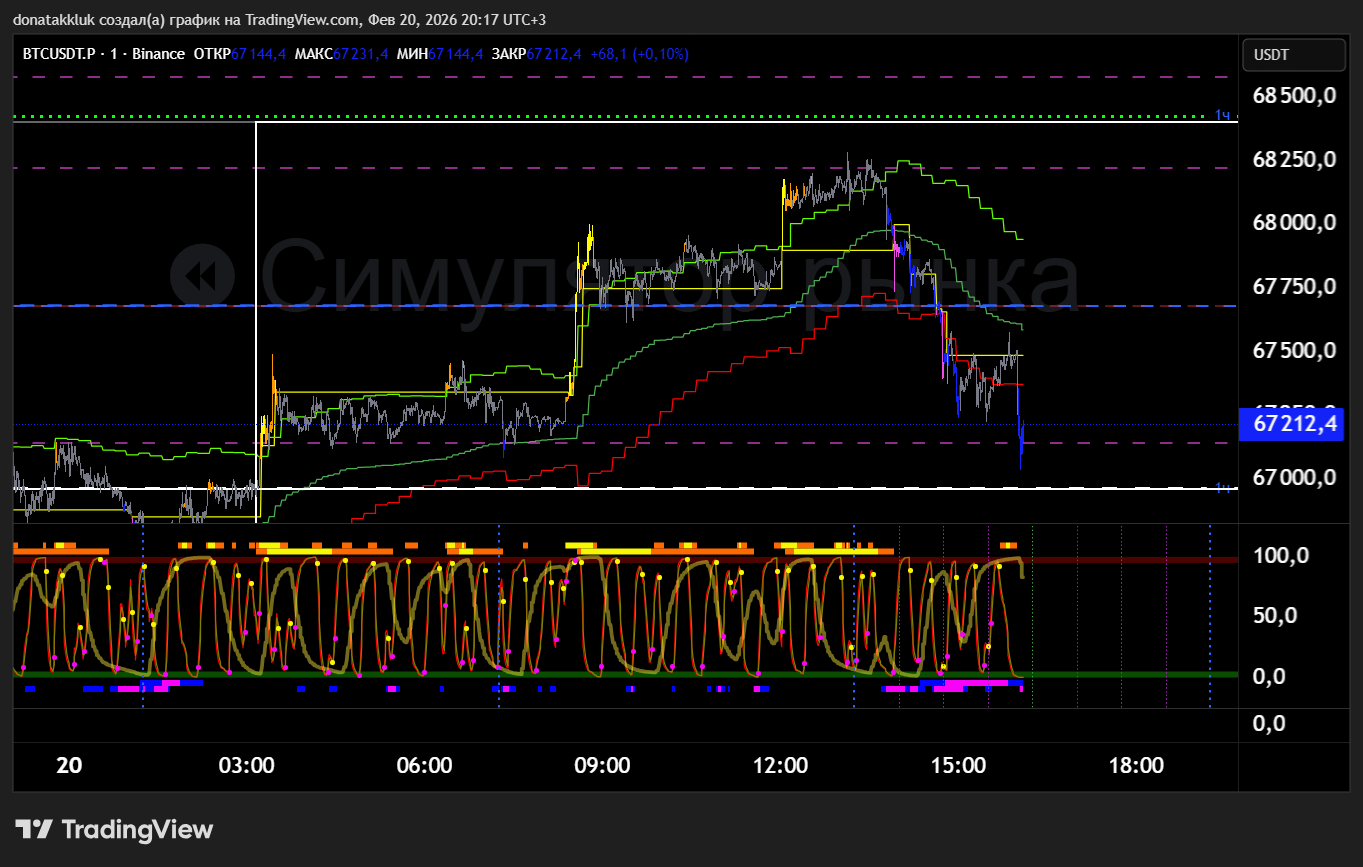Image resolution: width=1363 pixels, height=867 pixels.
Task: Click the 68 000,0 price scale label
Action: [1294, 223]
